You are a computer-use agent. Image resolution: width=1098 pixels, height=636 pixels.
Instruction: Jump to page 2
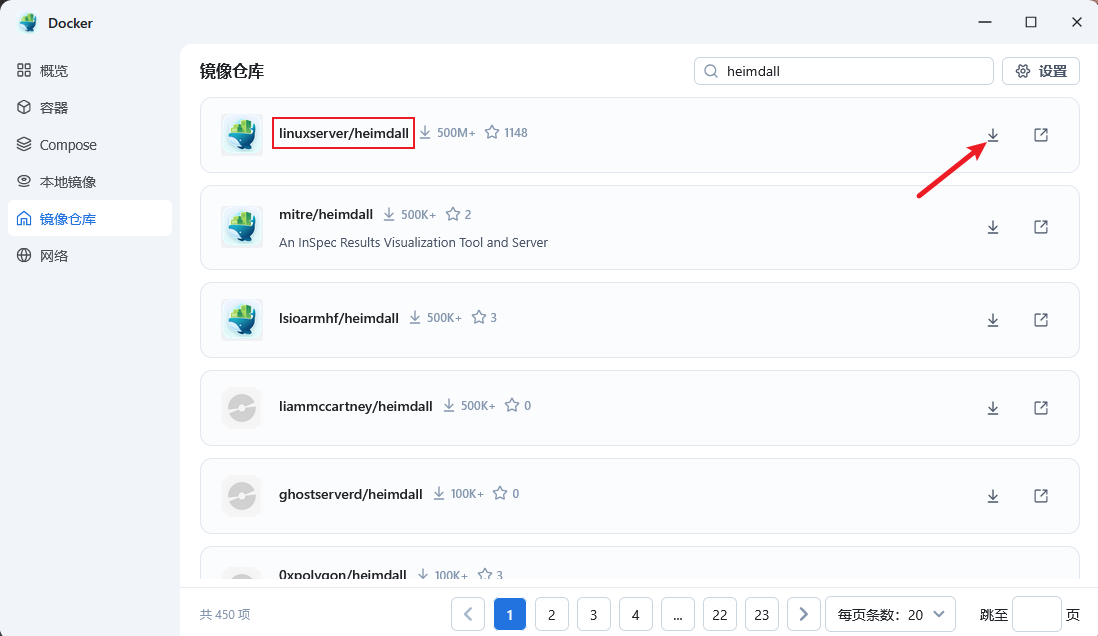click(x=552, y=614)
